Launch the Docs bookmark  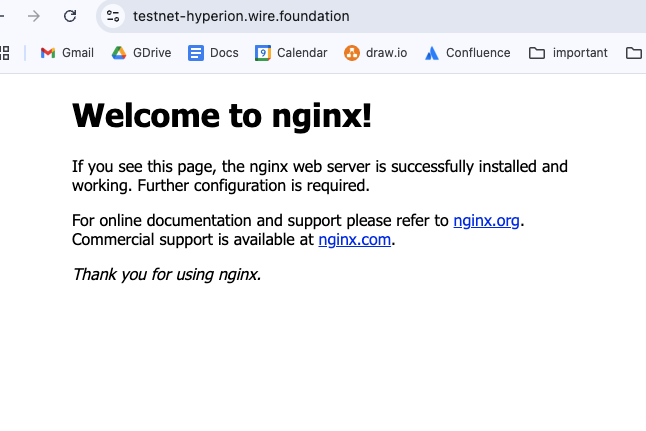[x=213, y=53]
